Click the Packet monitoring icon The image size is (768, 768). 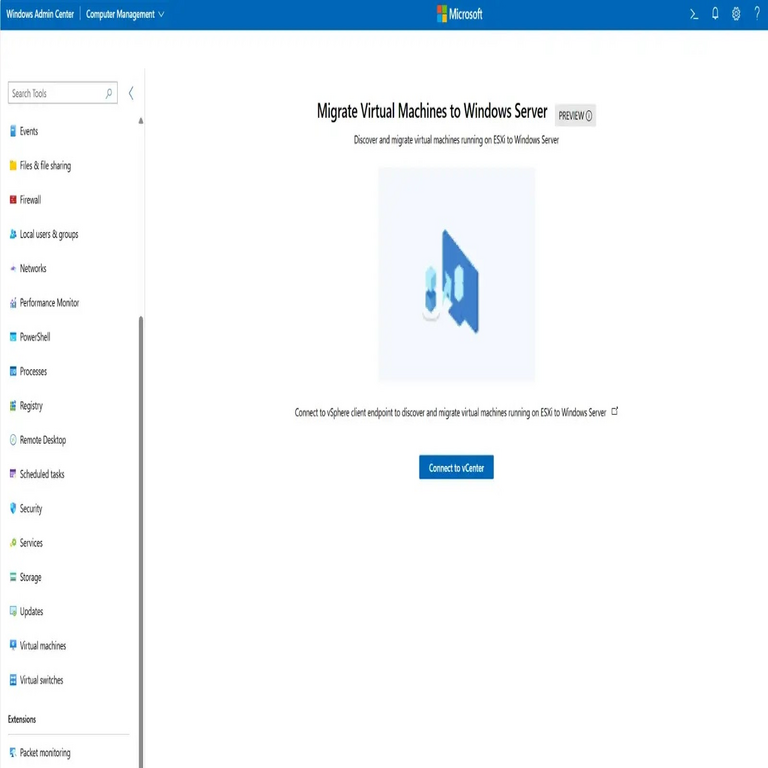click(13, 753)
